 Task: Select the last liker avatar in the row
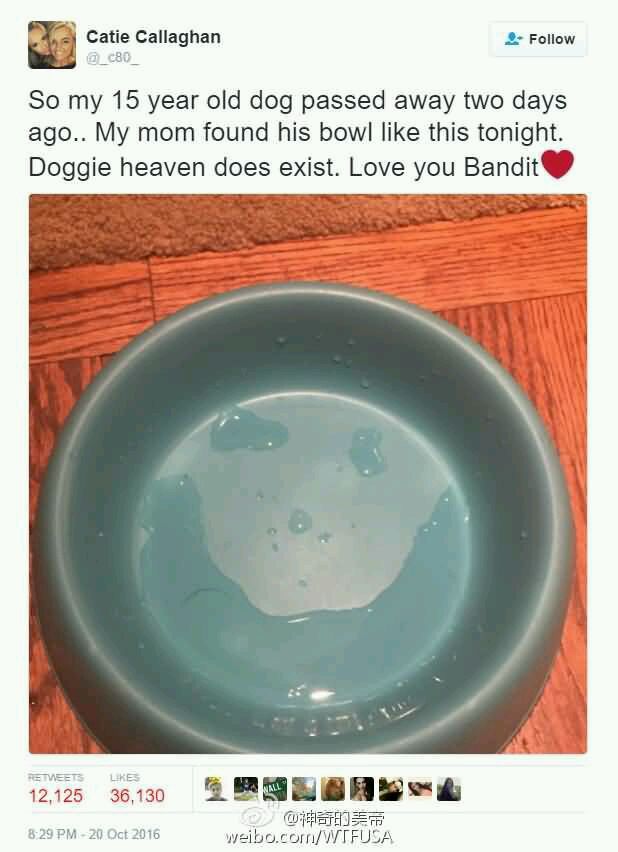(449, 789)
